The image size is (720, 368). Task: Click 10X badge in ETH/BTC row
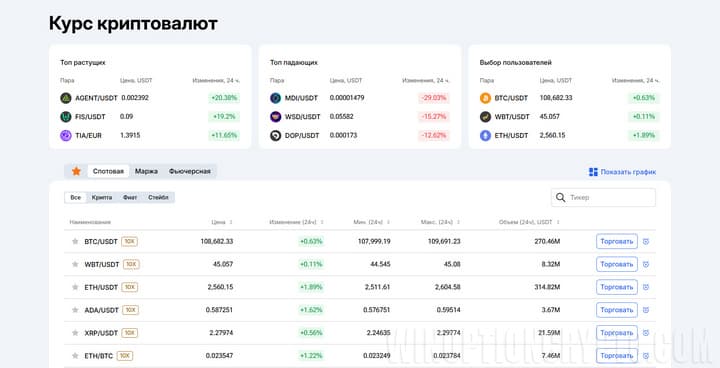tap(125, 356)
